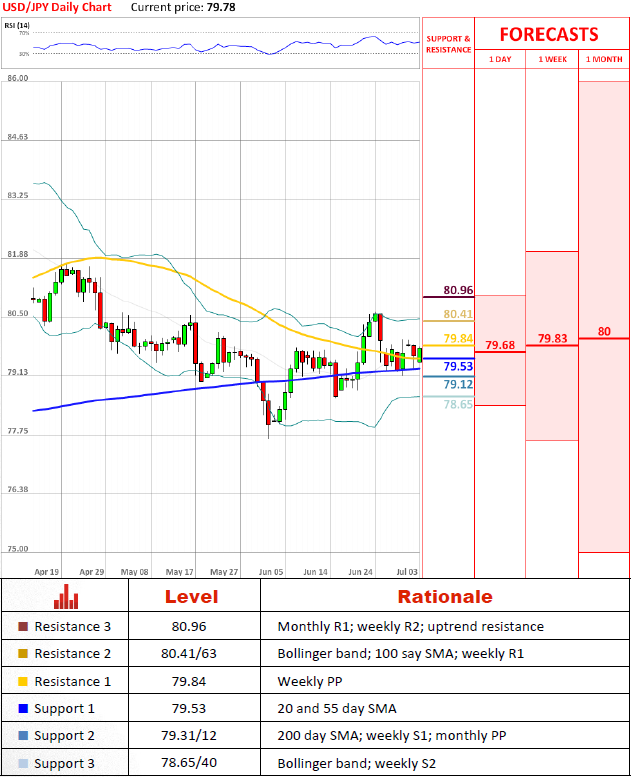
Task: Click the Monthly R1 weekly R2 rationale
Action: (x=410, y=626)
